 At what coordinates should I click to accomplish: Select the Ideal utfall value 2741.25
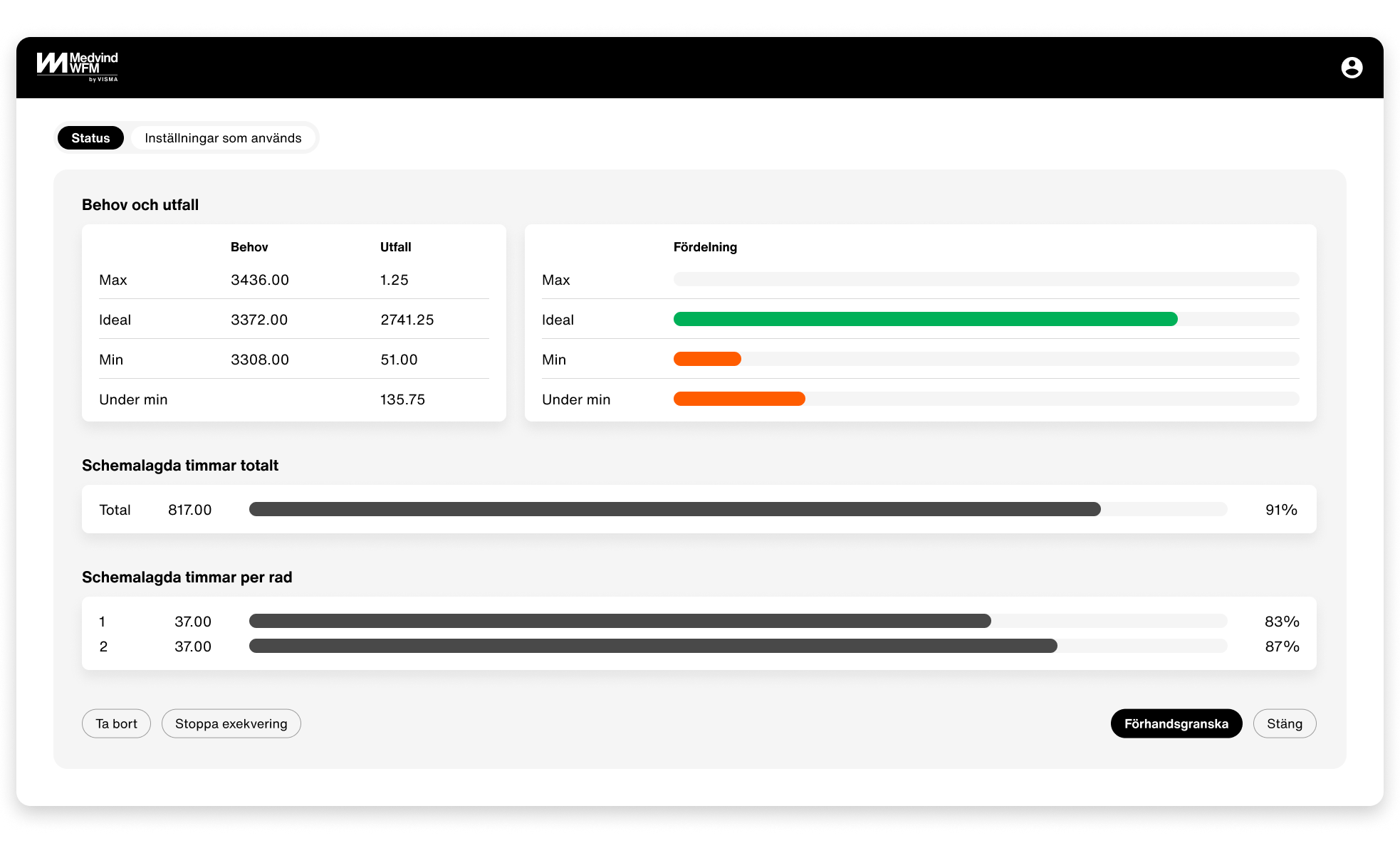coord(407,320)
